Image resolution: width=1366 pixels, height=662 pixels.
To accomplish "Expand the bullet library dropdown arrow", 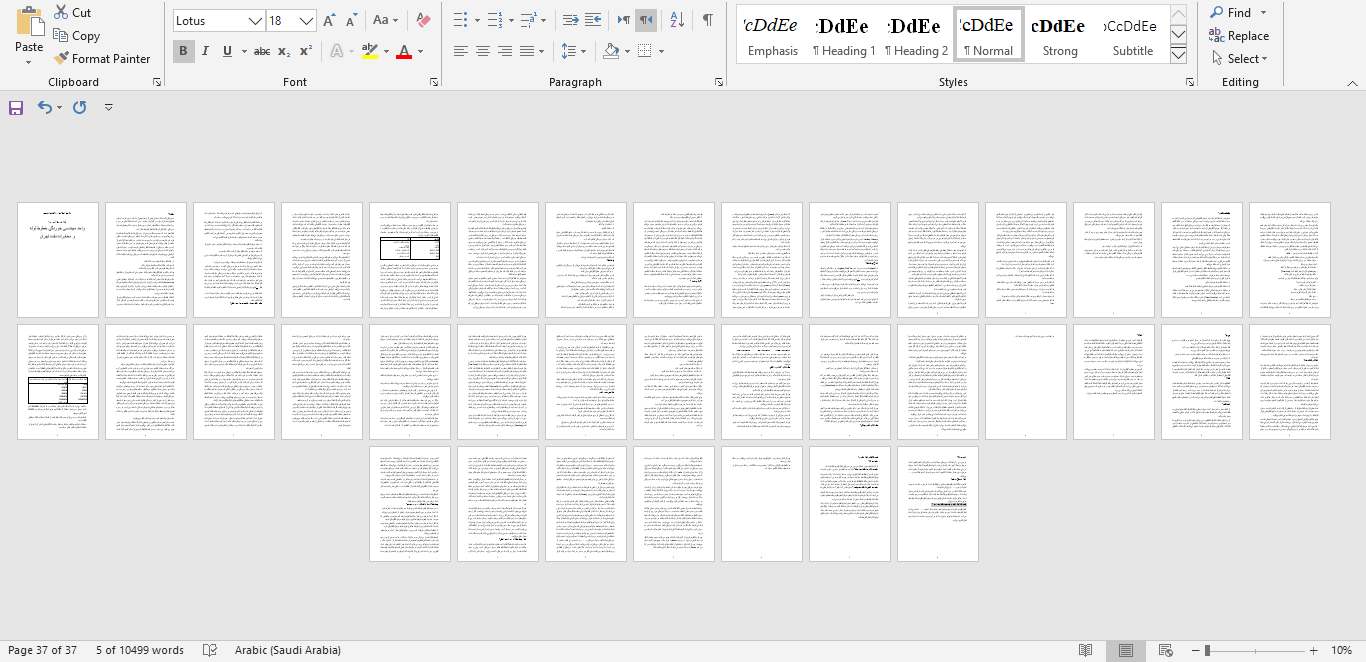I will [476, 20].
